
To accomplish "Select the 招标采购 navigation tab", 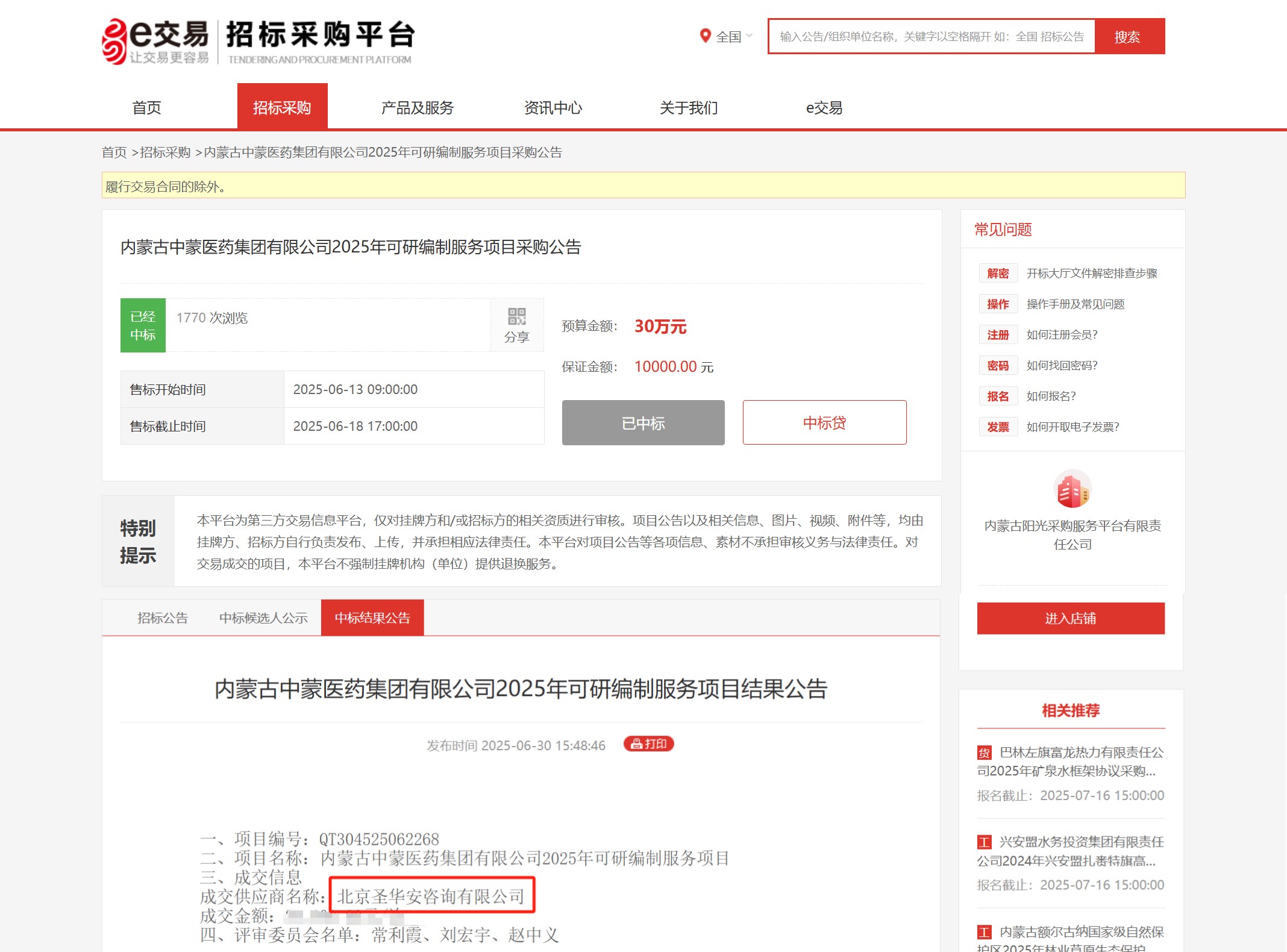I will (x=282, y=107).
